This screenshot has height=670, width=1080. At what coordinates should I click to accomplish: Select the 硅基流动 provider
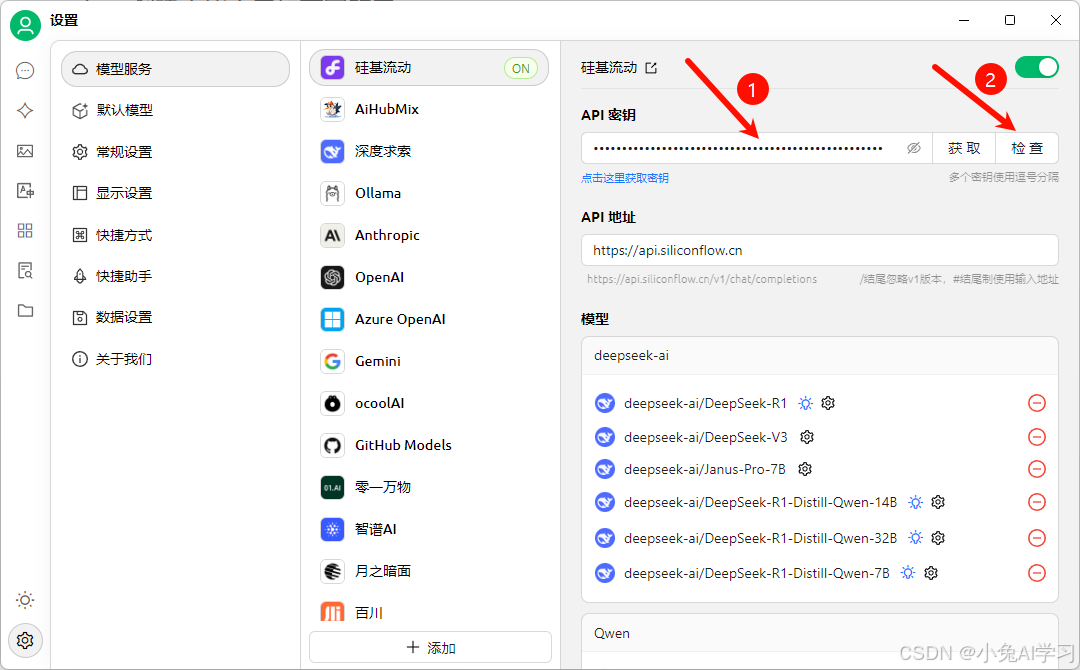click(428, 67)
